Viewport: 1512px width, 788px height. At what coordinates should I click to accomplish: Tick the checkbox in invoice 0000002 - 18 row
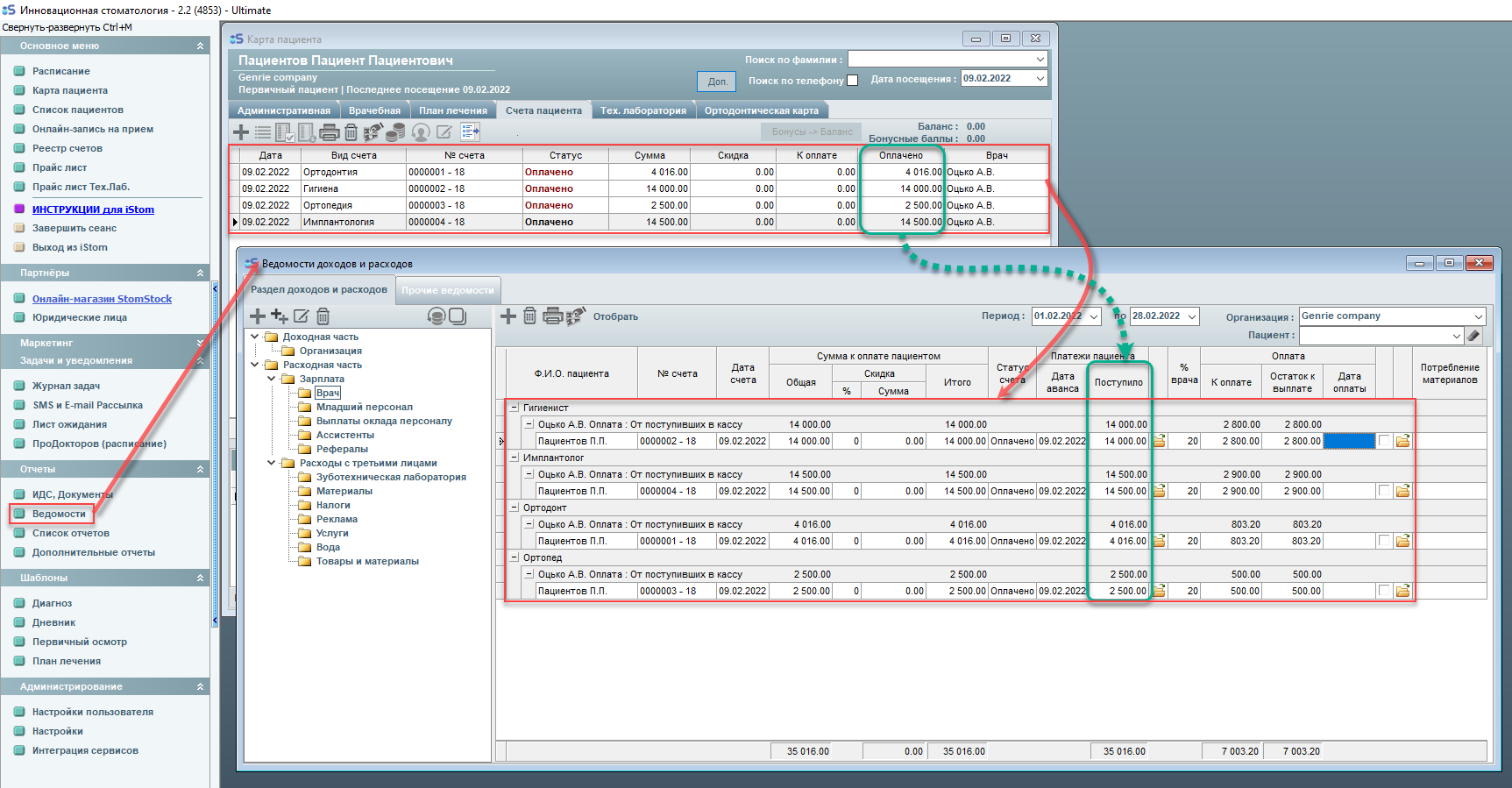click(1384, 441)
